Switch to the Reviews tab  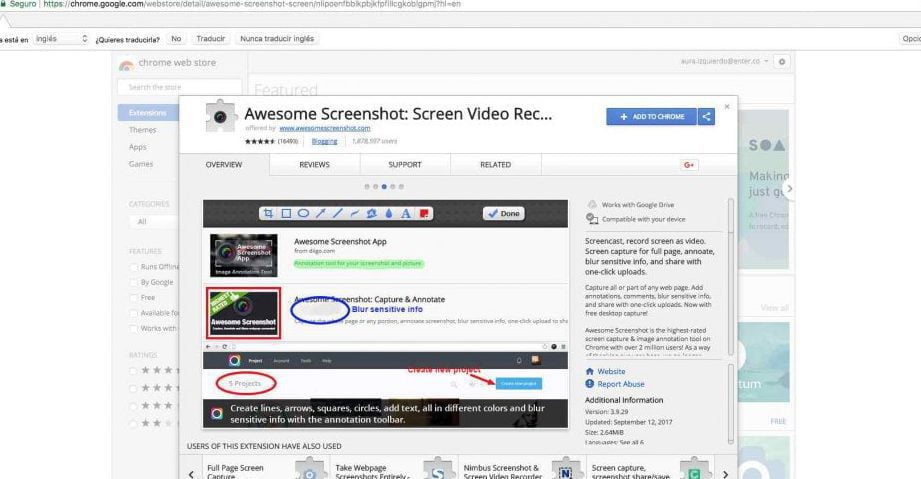click(x=314, y=165)
